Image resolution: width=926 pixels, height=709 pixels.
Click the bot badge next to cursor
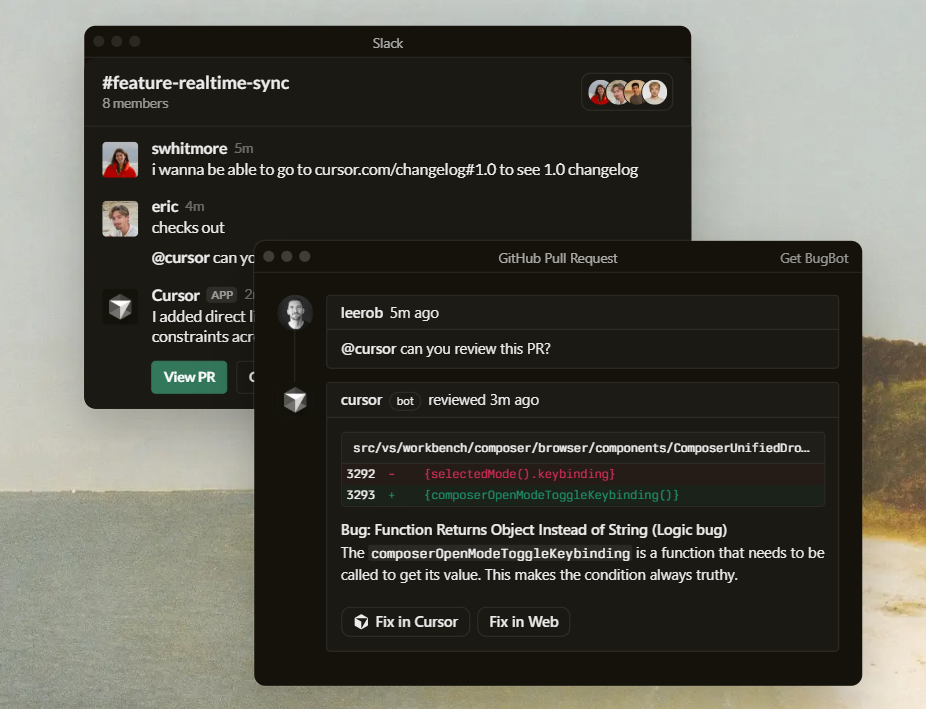click(405, 401)
